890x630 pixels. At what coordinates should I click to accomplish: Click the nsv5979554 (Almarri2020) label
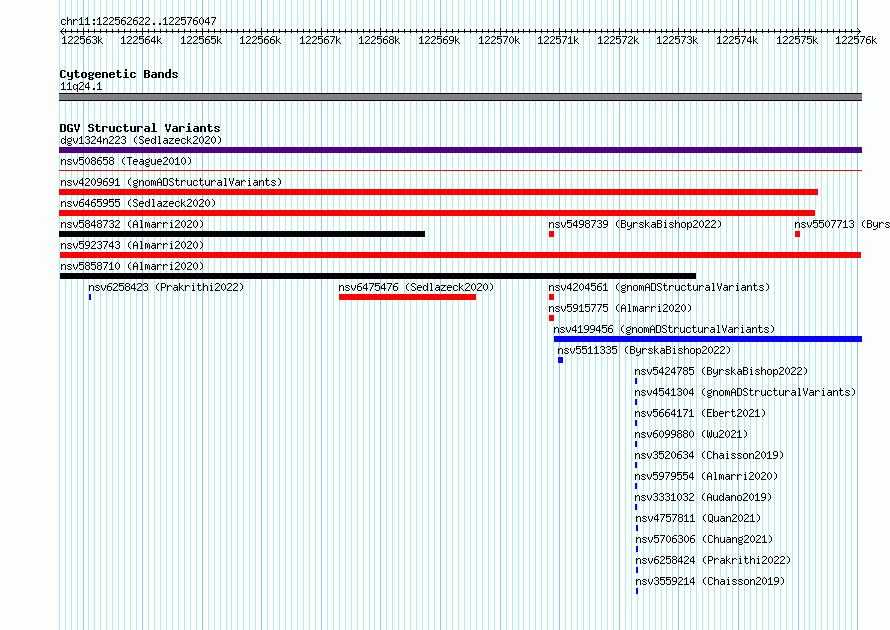coord(706,476)
